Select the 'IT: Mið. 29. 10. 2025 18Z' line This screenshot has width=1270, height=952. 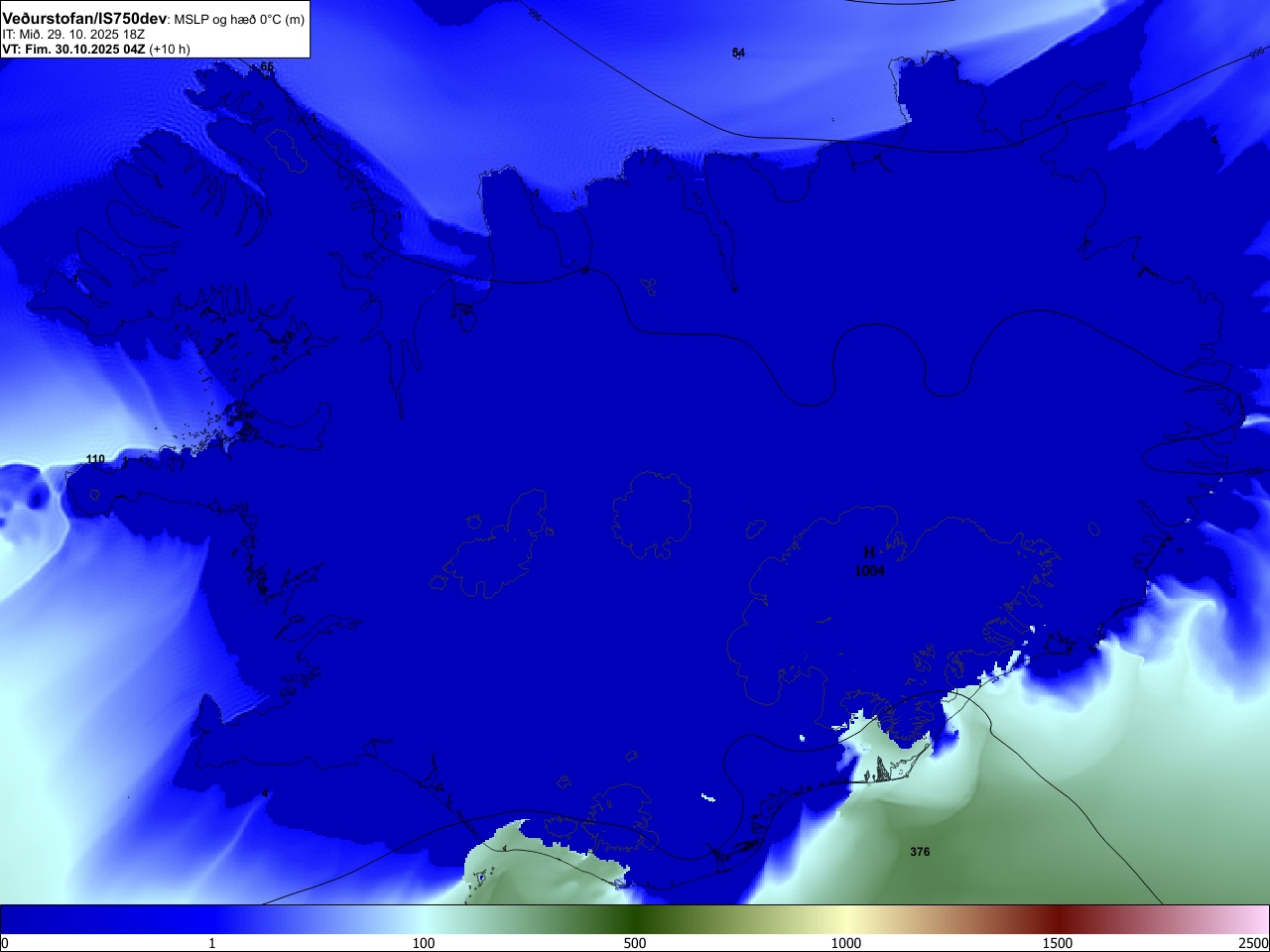[73, 34]
